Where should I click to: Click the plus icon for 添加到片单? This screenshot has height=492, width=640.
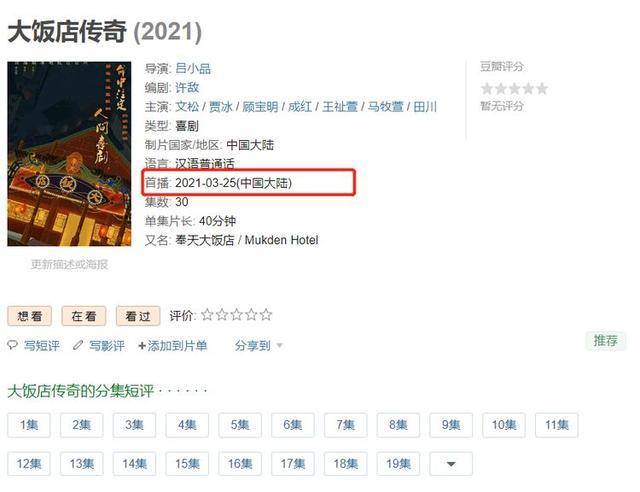(x=142, y=346)
